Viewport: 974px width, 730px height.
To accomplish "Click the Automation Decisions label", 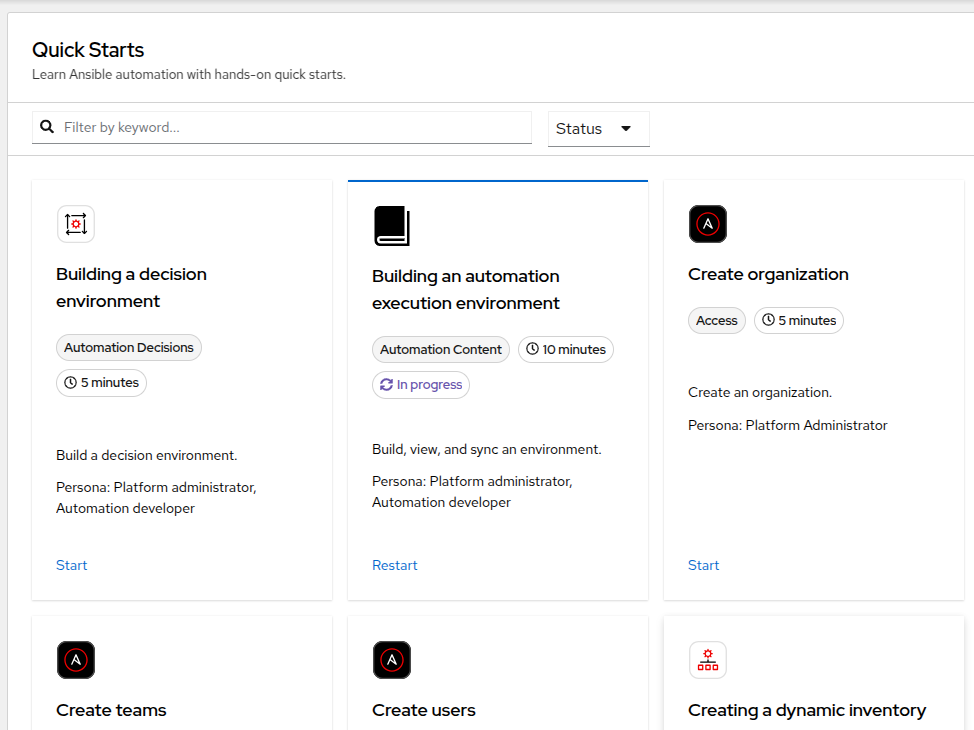I will pyautogui.click(x=129, y=348).
